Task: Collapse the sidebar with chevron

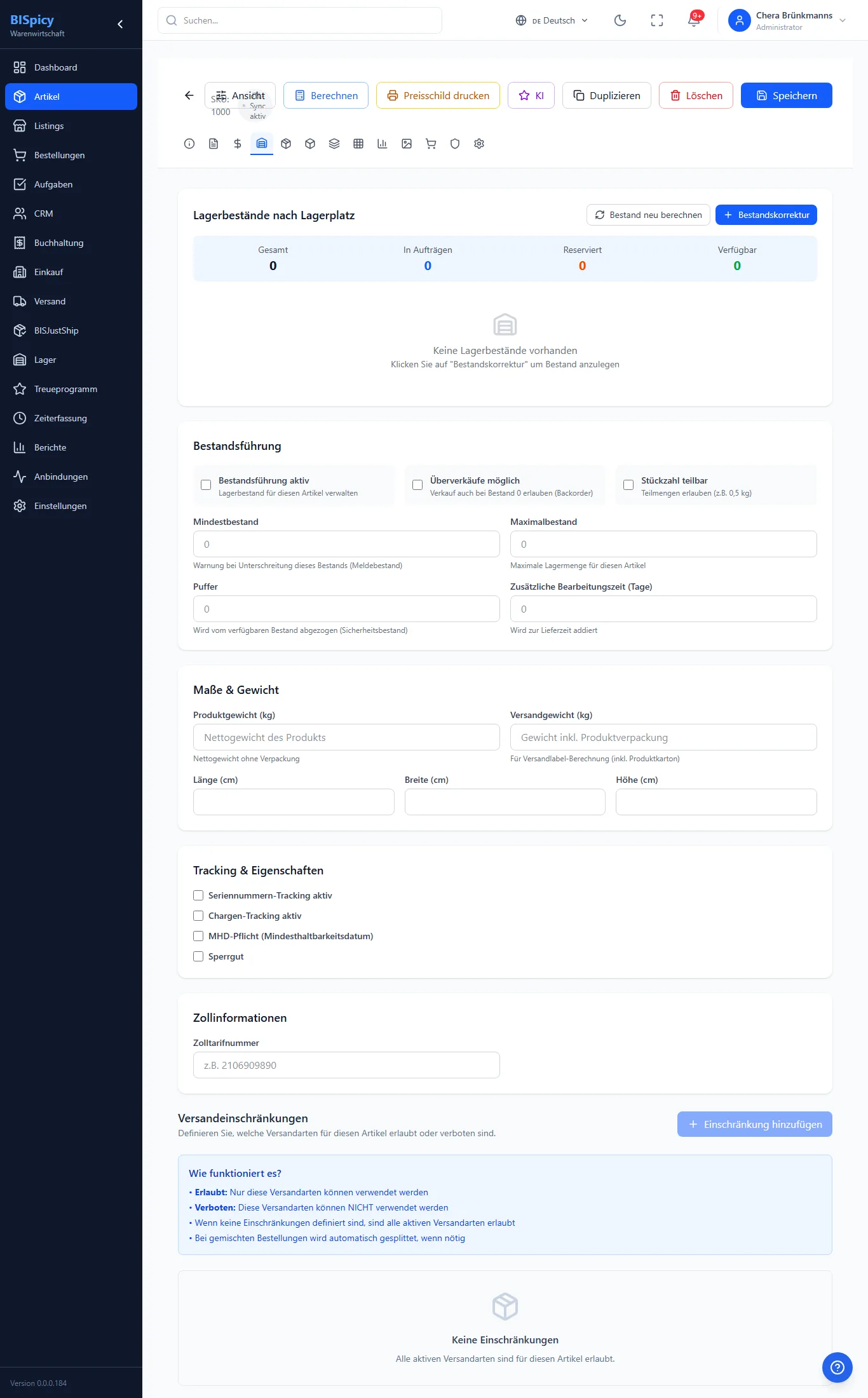Action: coord(120,24)
